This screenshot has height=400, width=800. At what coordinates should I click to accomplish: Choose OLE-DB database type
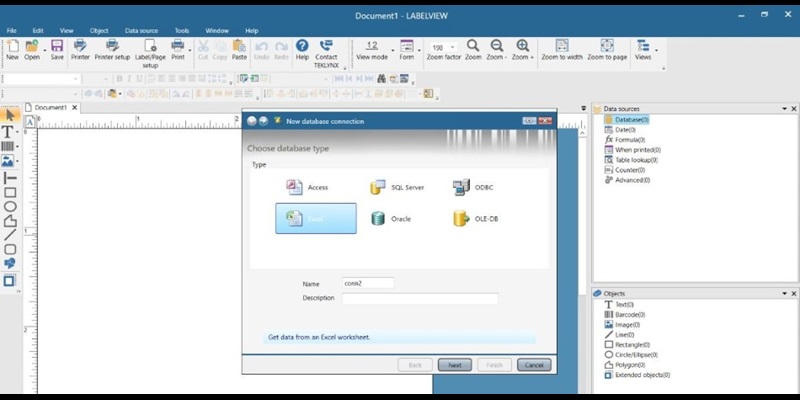point(475,218)
